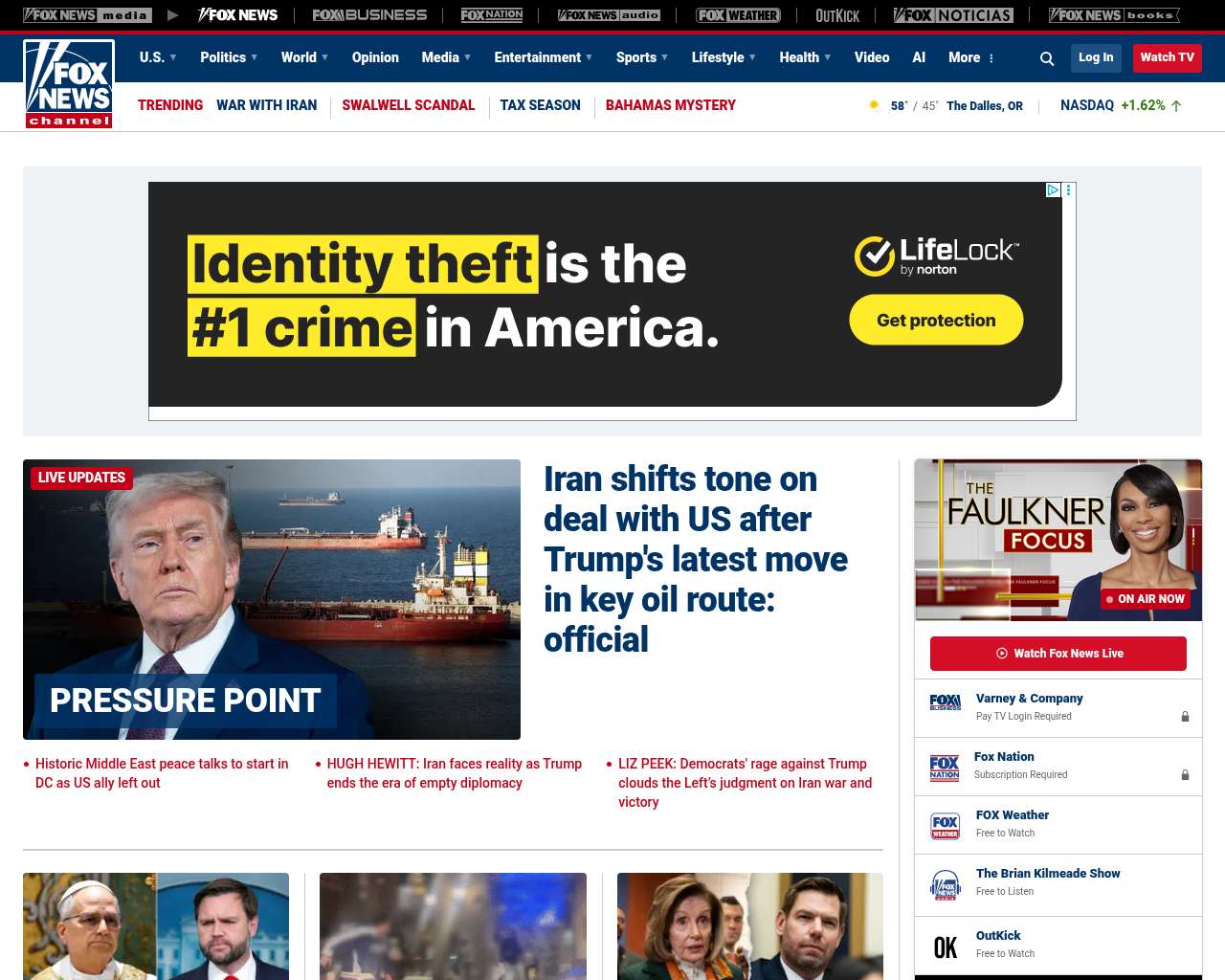Open the search magnifier icon
Image resolution: width=1225 pixels, height=980 pixels.
(1047, 58)
